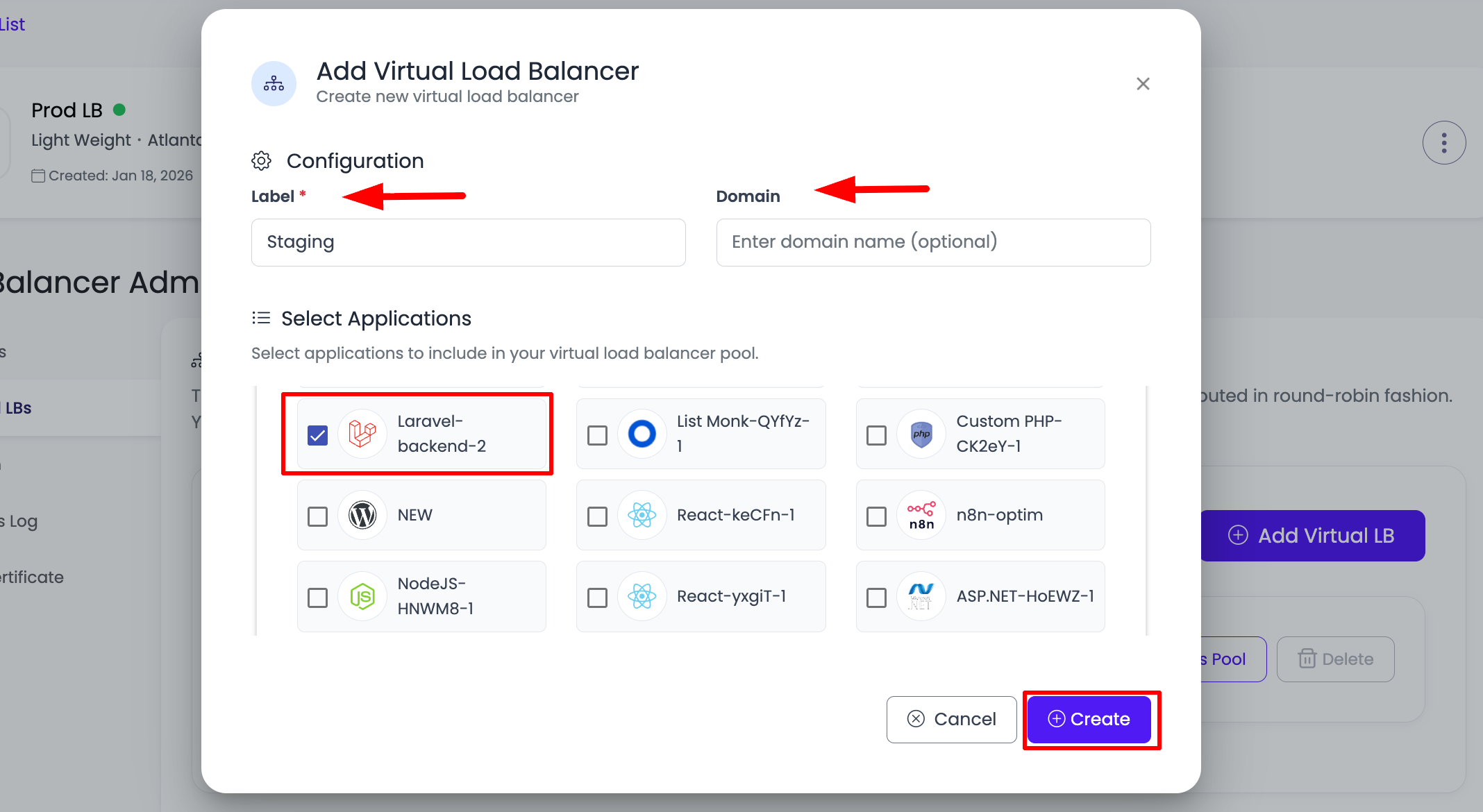1483x812 pixels.
Task: Check the ASP.NET-HoEWZ-1 checkbox
Action: [876, 598]
